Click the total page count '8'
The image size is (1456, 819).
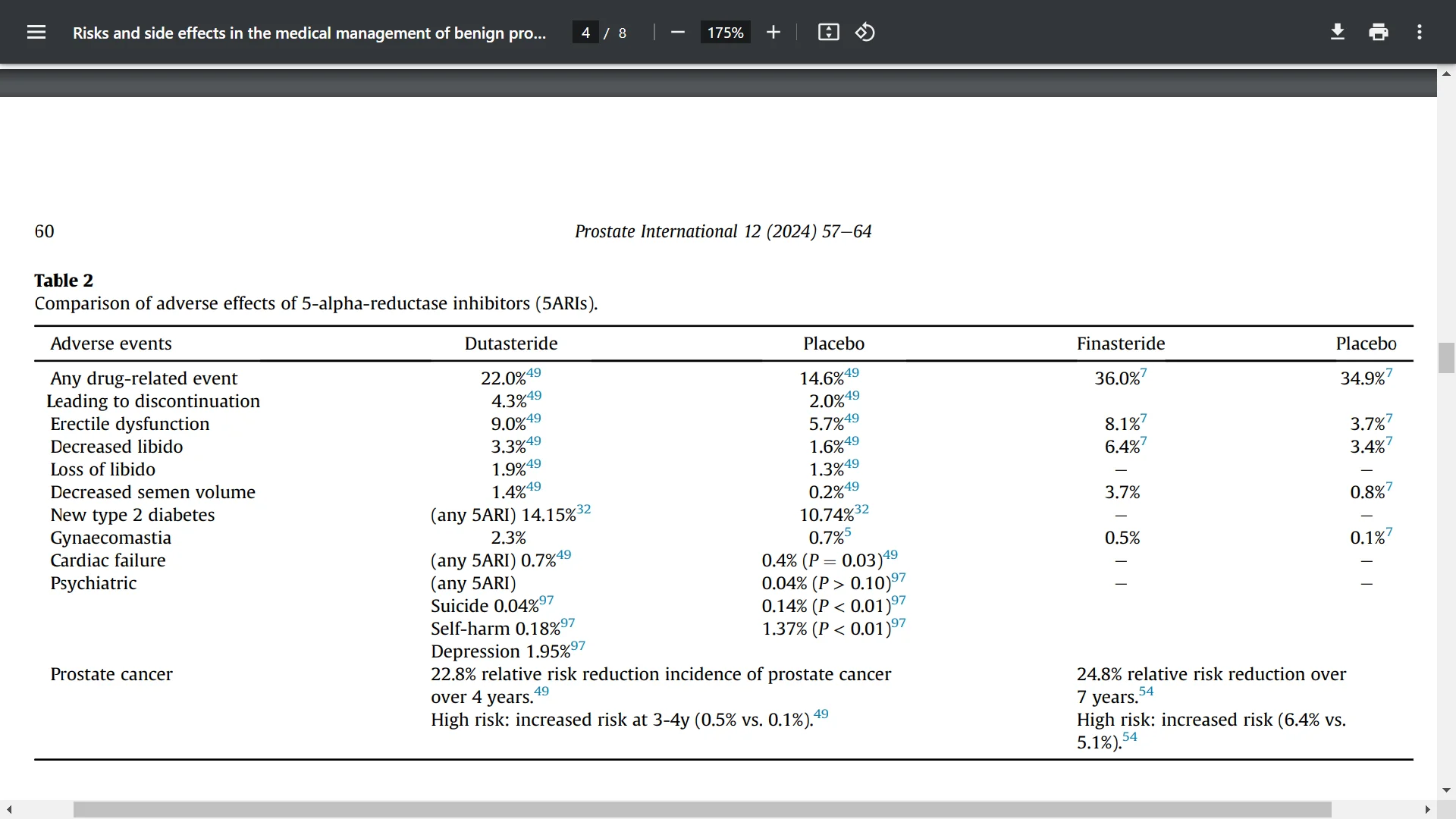point(623,33)
